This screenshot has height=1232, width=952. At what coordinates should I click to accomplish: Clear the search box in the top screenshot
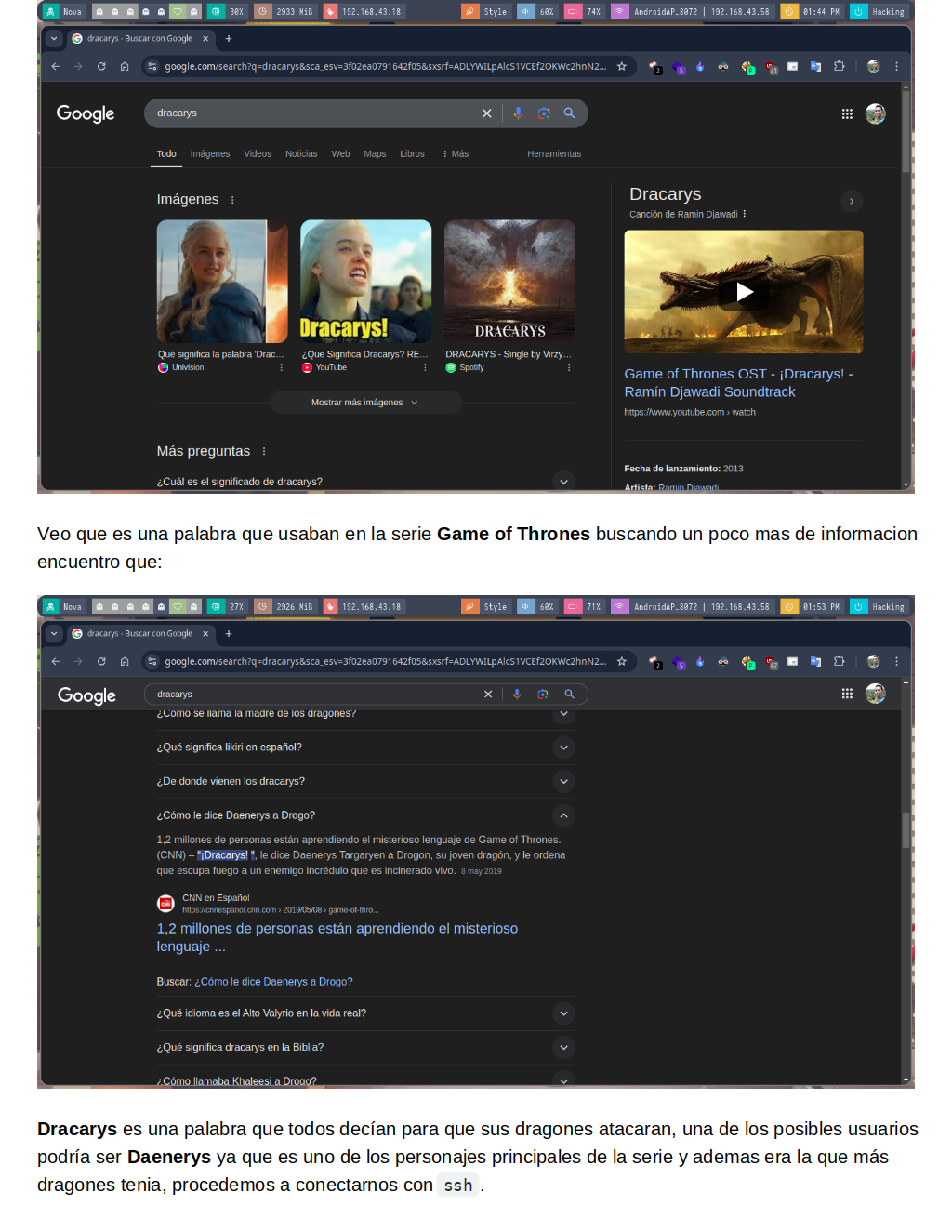486,113
